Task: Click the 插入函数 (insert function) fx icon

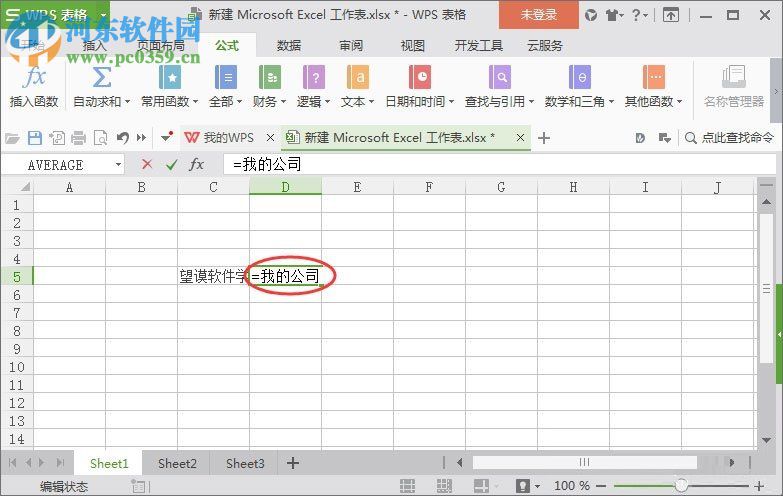Action: [x=34, y=77]
